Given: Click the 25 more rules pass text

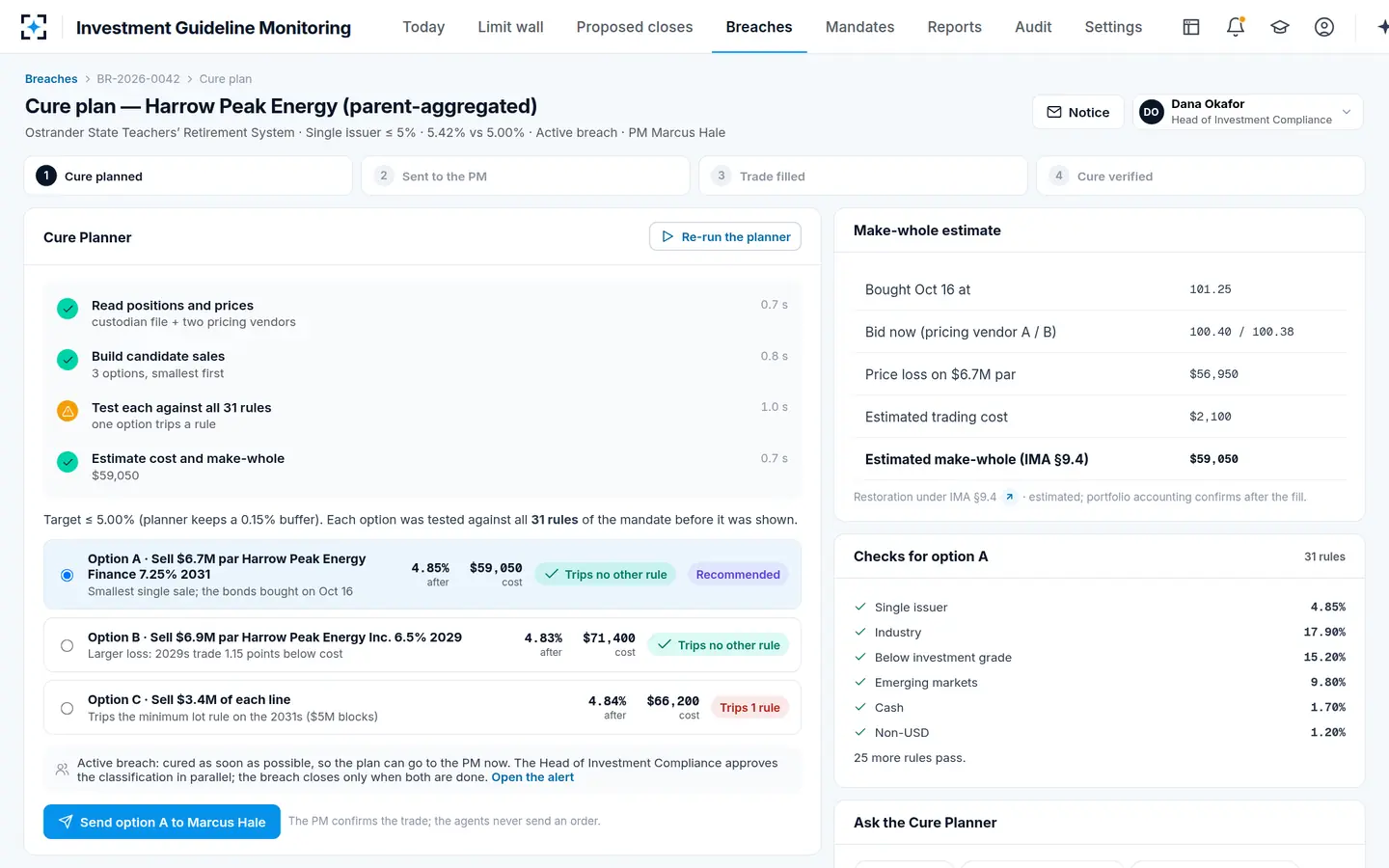Looking at the screenshot, I should point(910,758).
